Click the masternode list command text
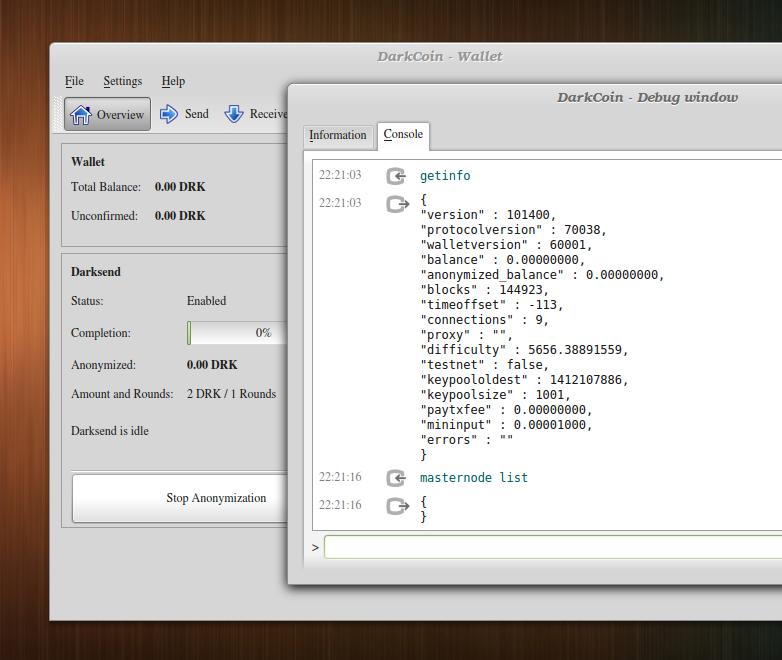782x660 pixels. pyautogui.click(x=473, y=478)
